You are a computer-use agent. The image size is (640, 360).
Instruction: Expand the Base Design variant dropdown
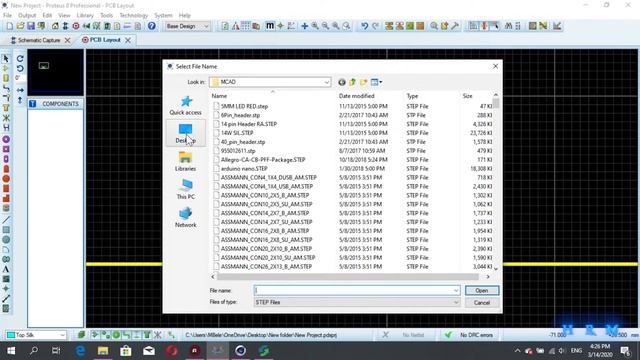(x=206, y=26)
